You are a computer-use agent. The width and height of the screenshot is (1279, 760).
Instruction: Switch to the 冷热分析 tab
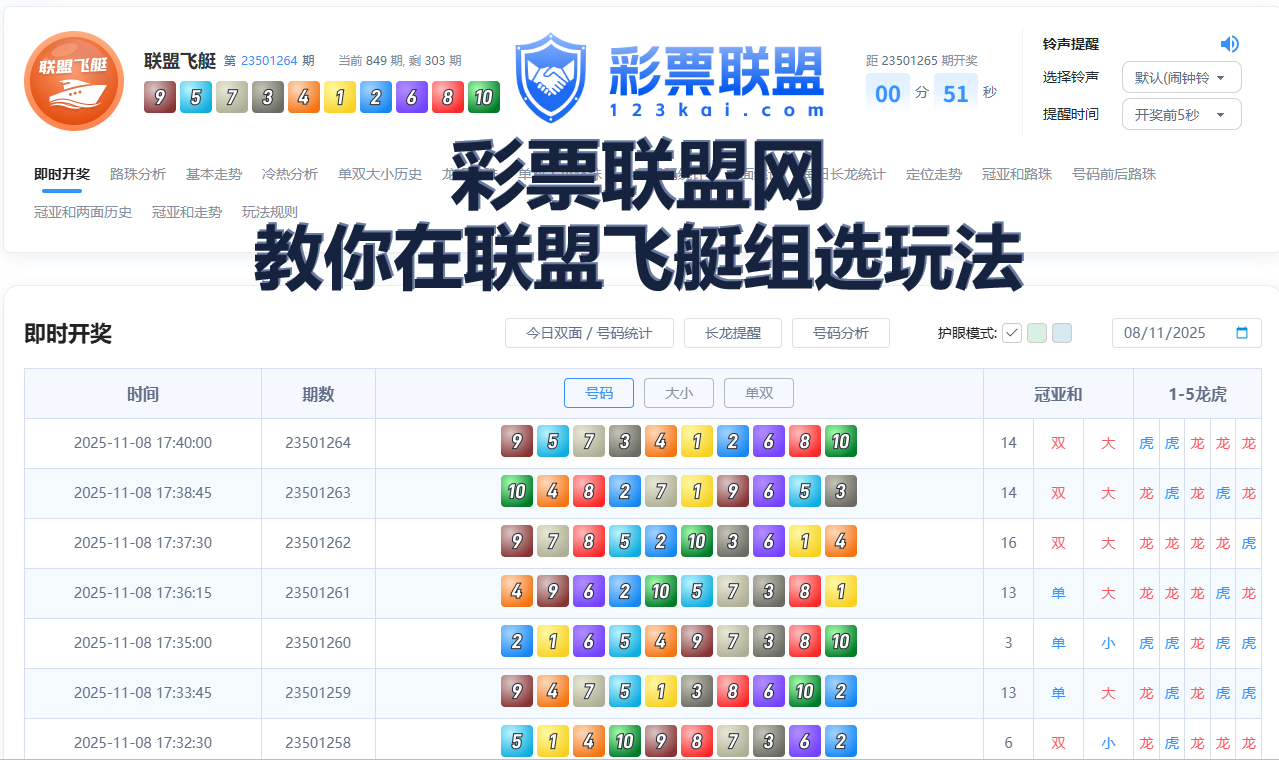[x=289, y=173]
